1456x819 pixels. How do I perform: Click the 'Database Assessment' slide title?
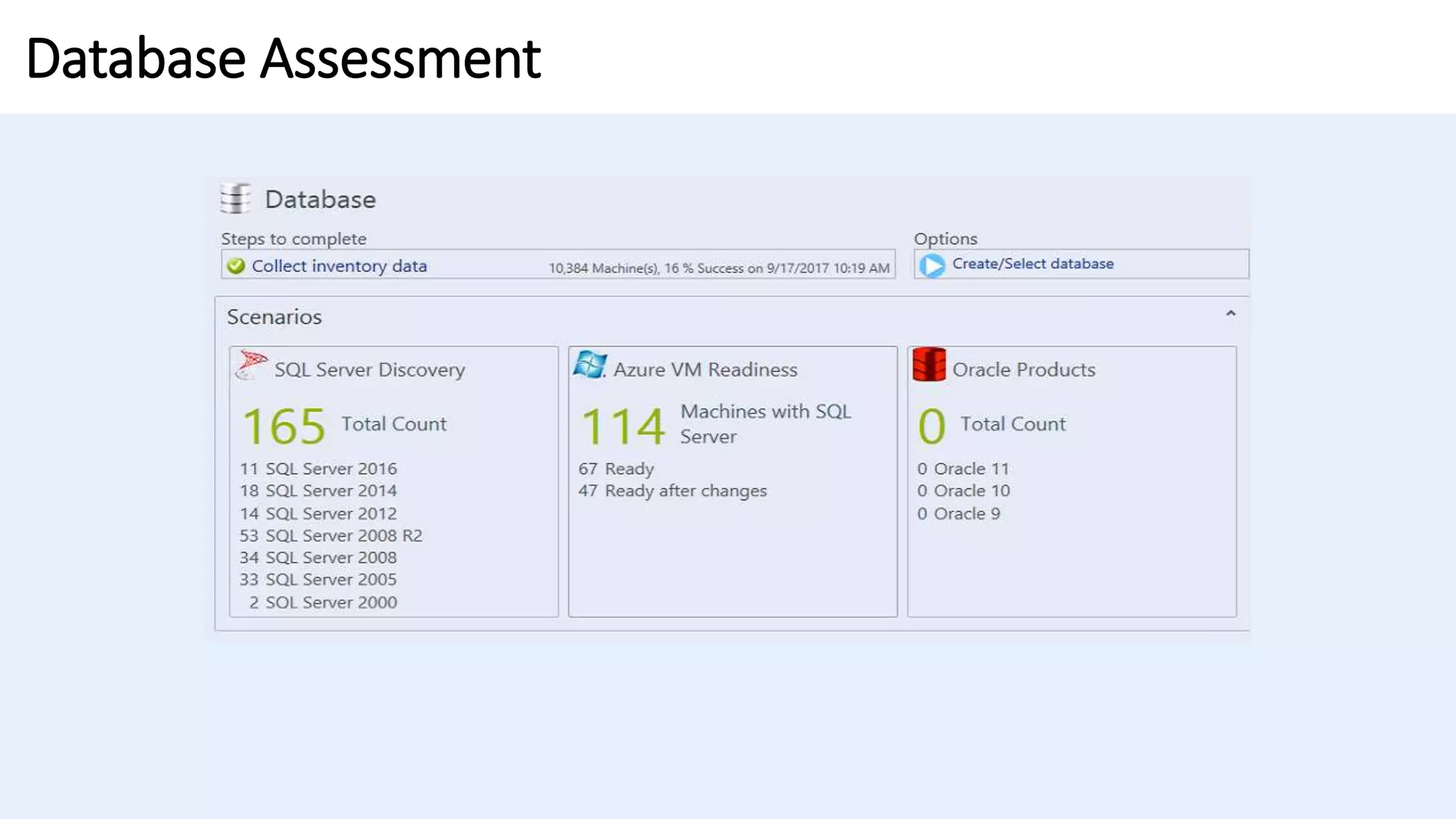pos(284,58)
